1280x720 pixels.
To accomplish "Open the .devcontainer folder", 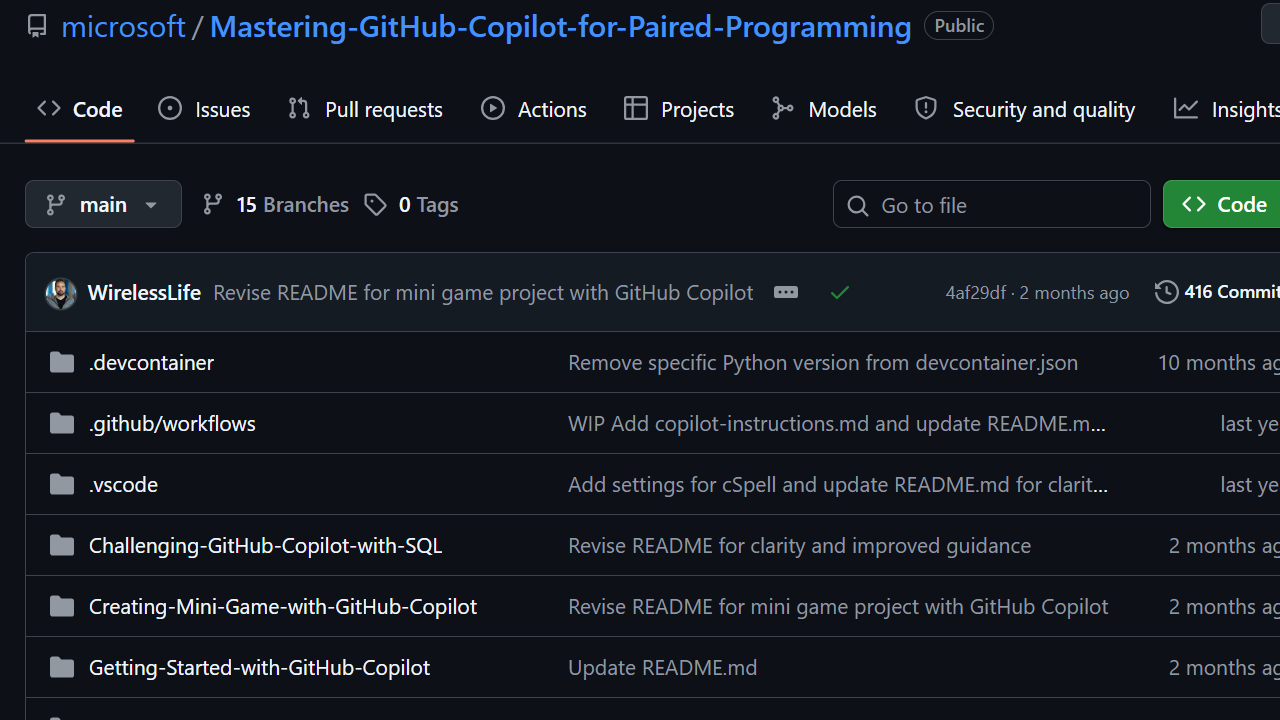I will pyautogui.click(x=151, y=362).
